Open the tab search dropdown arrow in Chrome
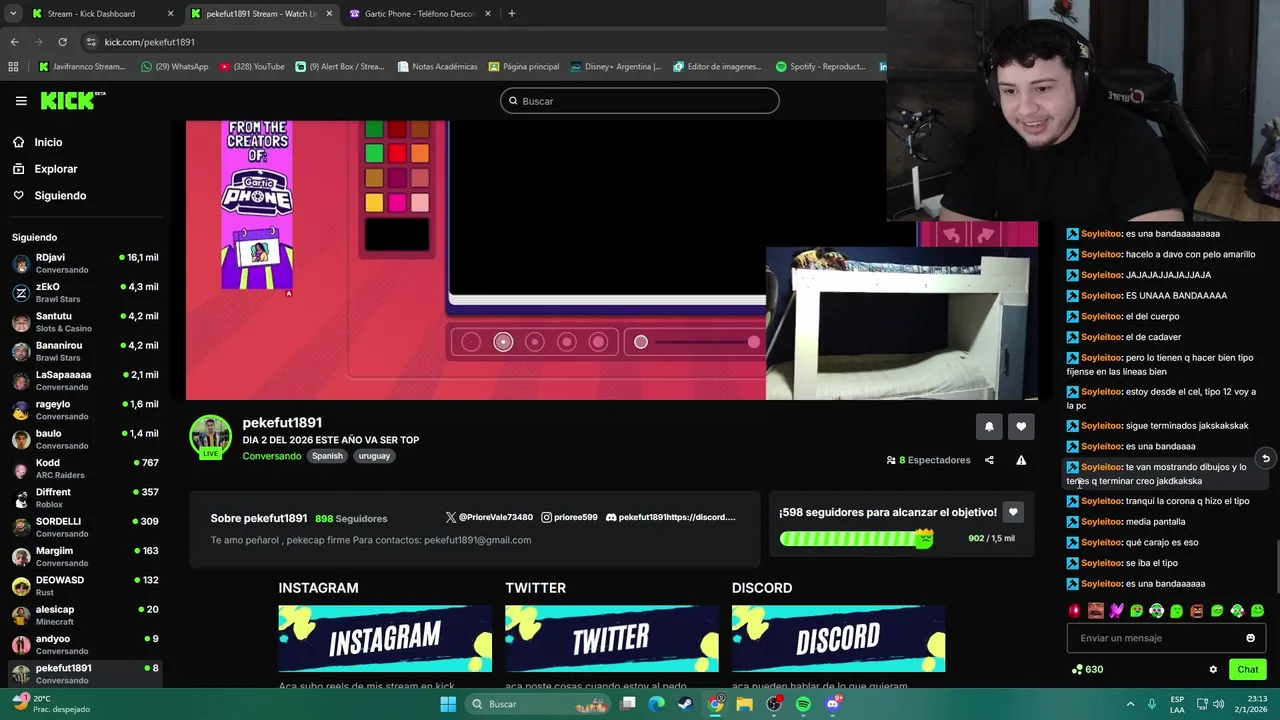 (x=12, y=14)
